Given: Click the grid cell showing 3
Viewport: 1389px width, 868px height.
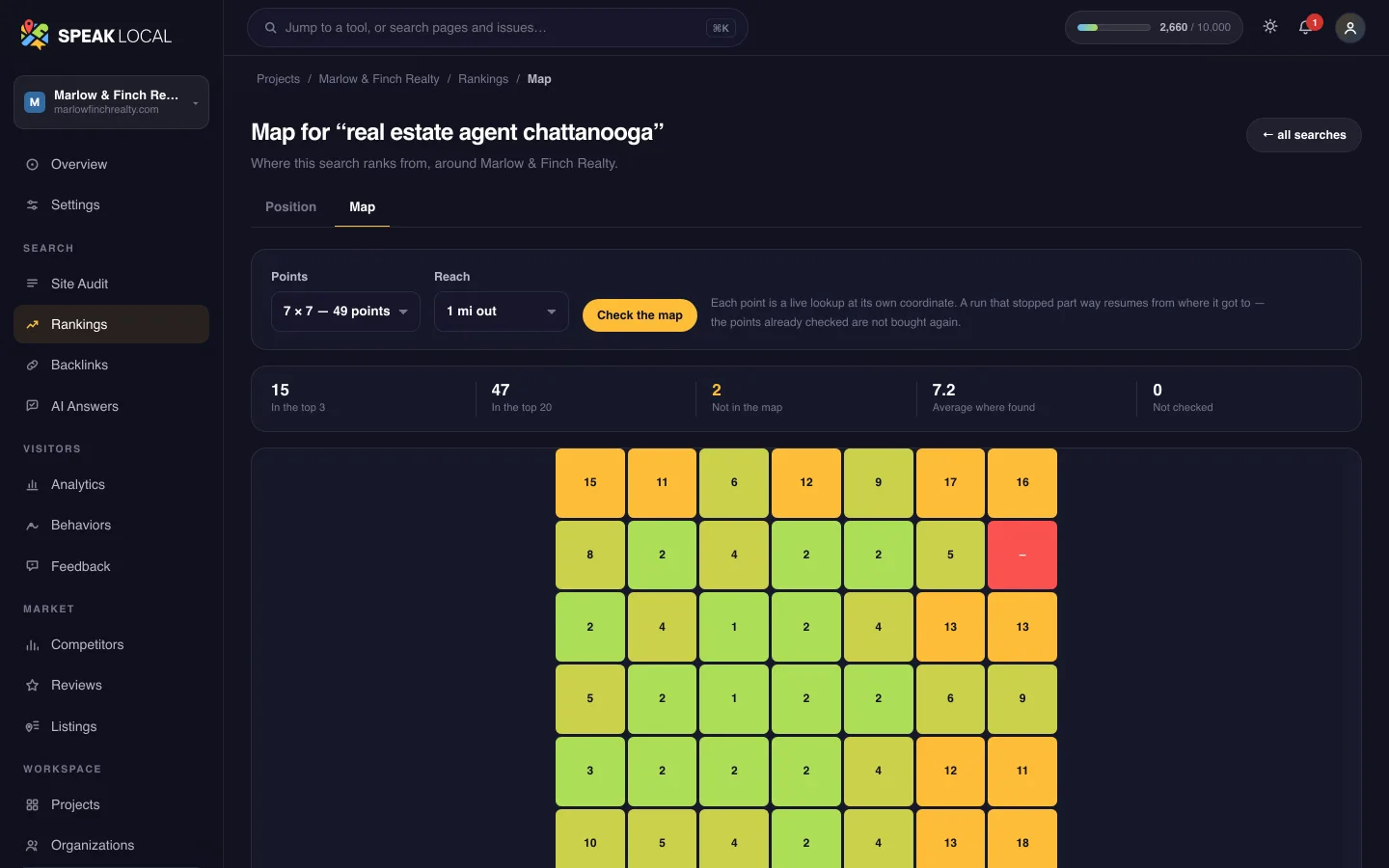Looking at the screenshot, I should (x=590, y=772).
